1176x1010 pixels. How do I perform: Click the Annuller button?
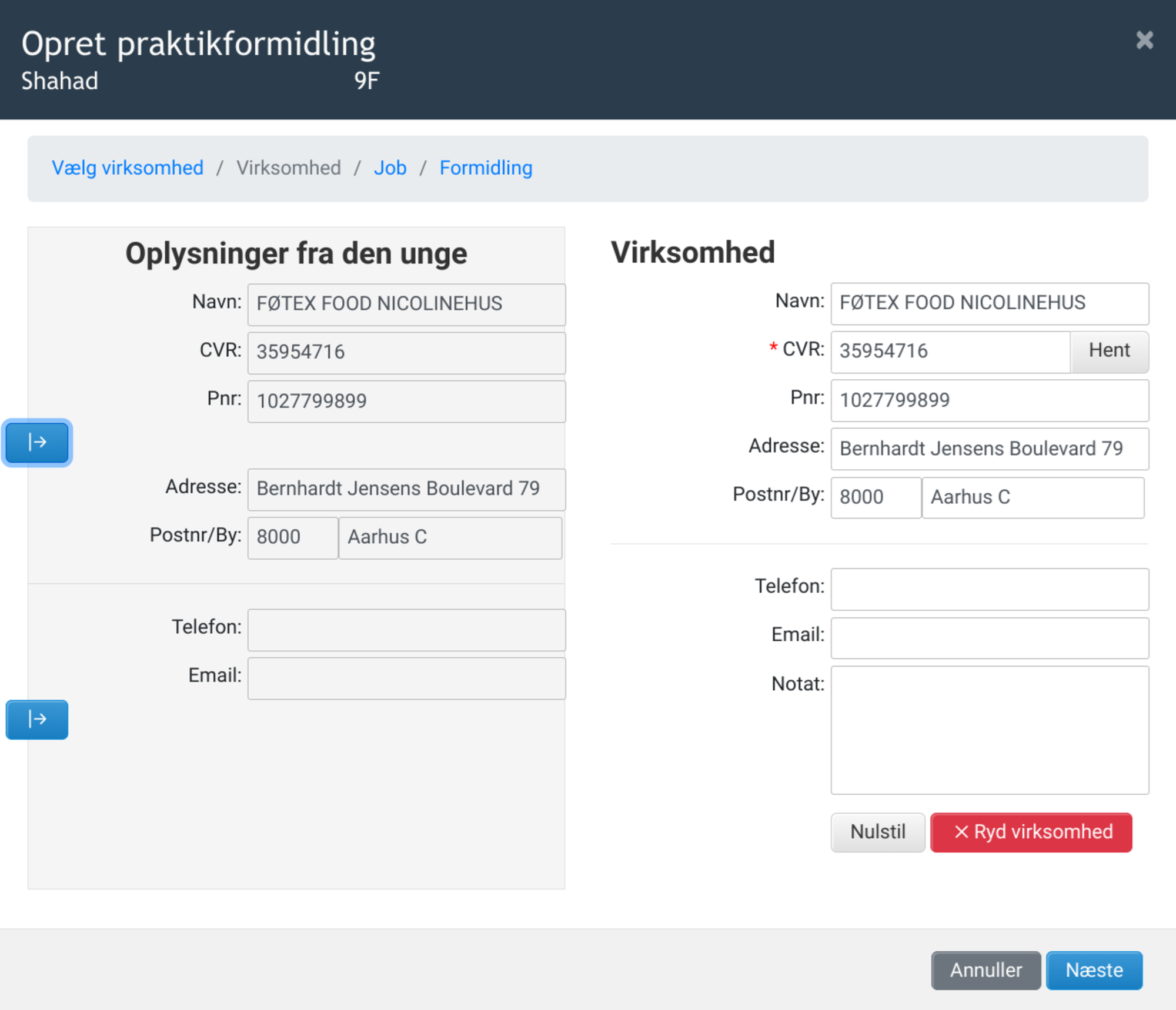point(985,970)
